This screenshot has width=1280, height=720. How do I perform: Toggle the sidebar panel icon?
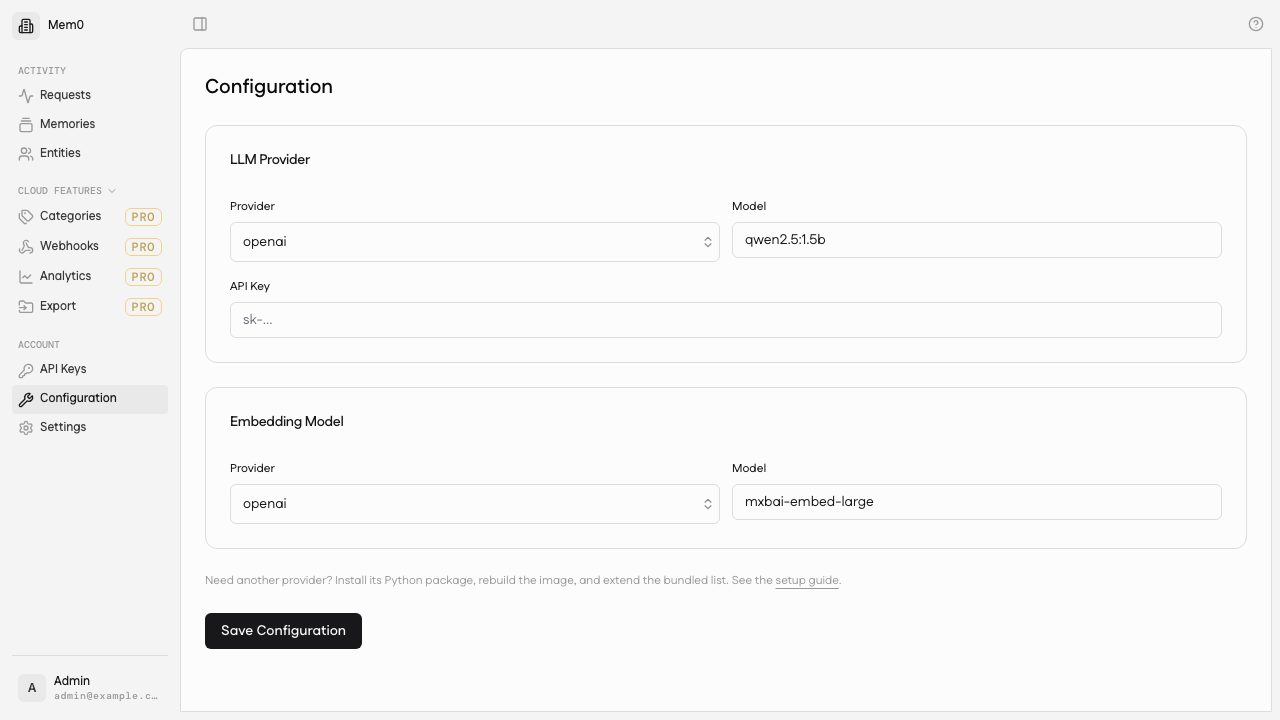coord(200,24)
